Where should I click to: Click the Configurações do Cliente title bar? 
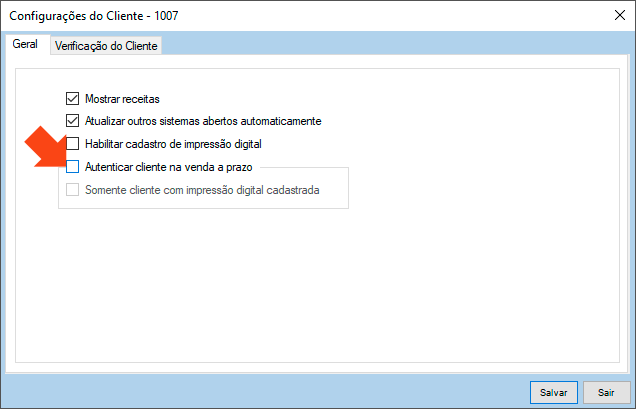[x=300, y=15]
